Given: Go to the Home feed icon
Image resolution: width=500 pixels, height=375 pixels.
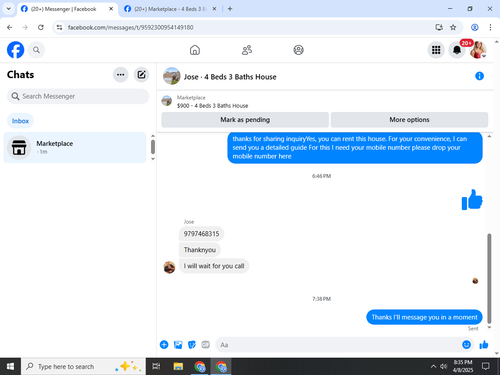Looking at the screenshot, I should 195,50.
